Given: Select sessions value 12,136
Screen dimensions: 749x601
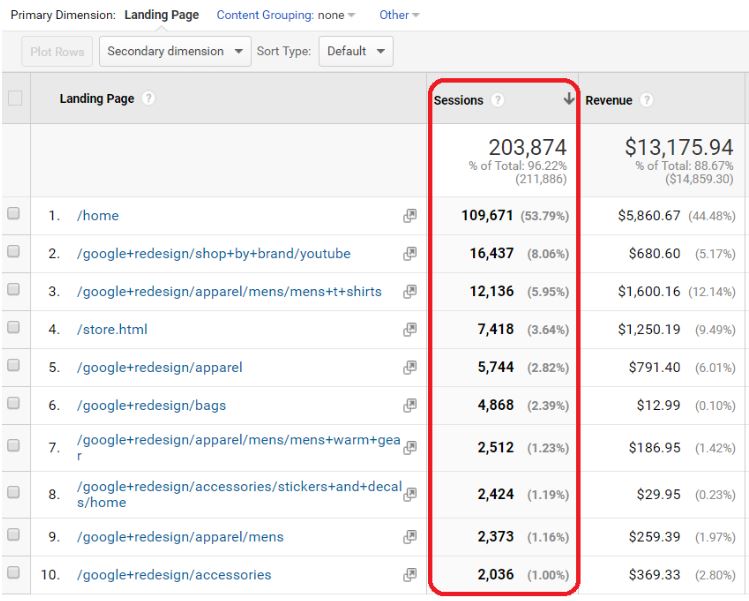Looking at the screenshot, I should [492, 291].
